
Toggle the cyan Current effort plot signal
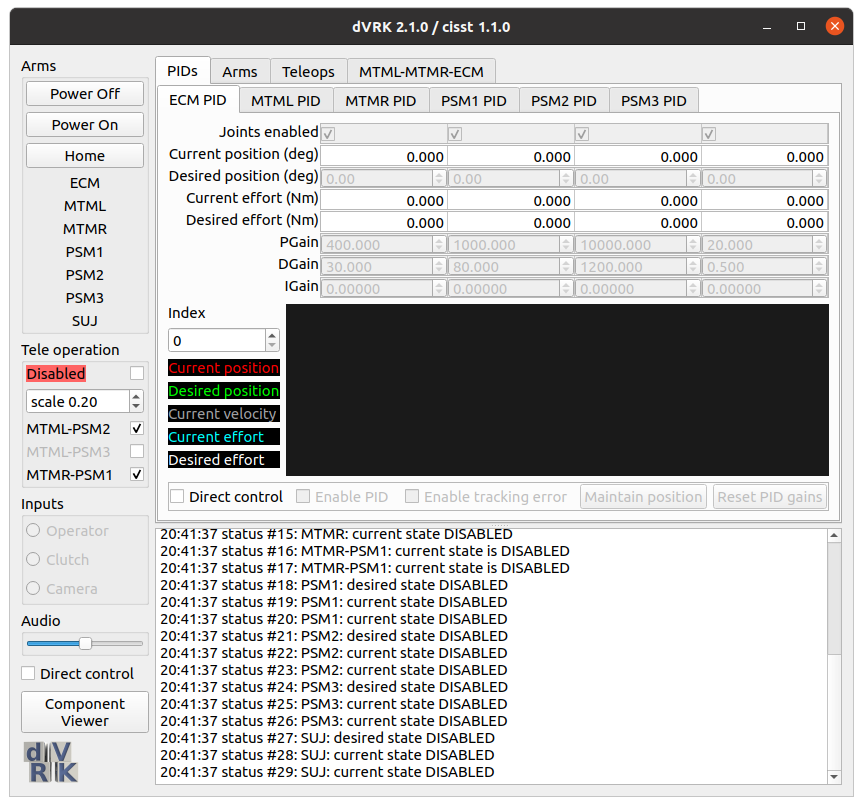[223, 437]
